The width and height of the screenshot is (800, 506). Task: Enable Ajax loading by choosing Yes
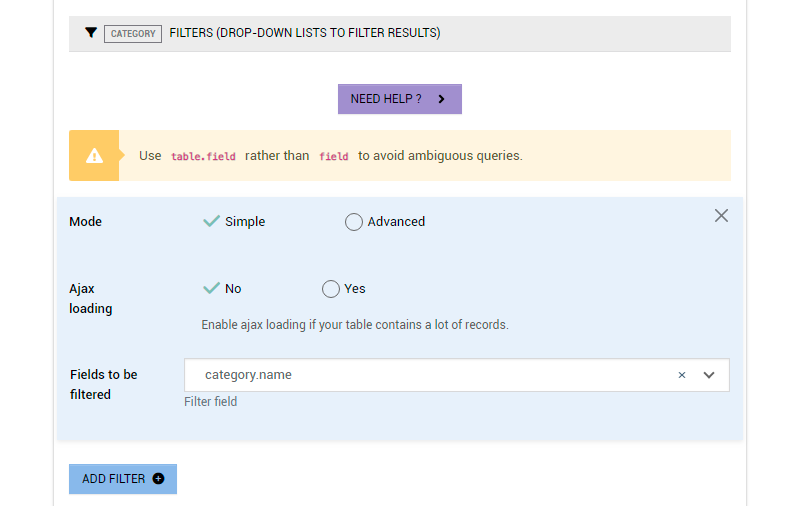coord(344,289)
